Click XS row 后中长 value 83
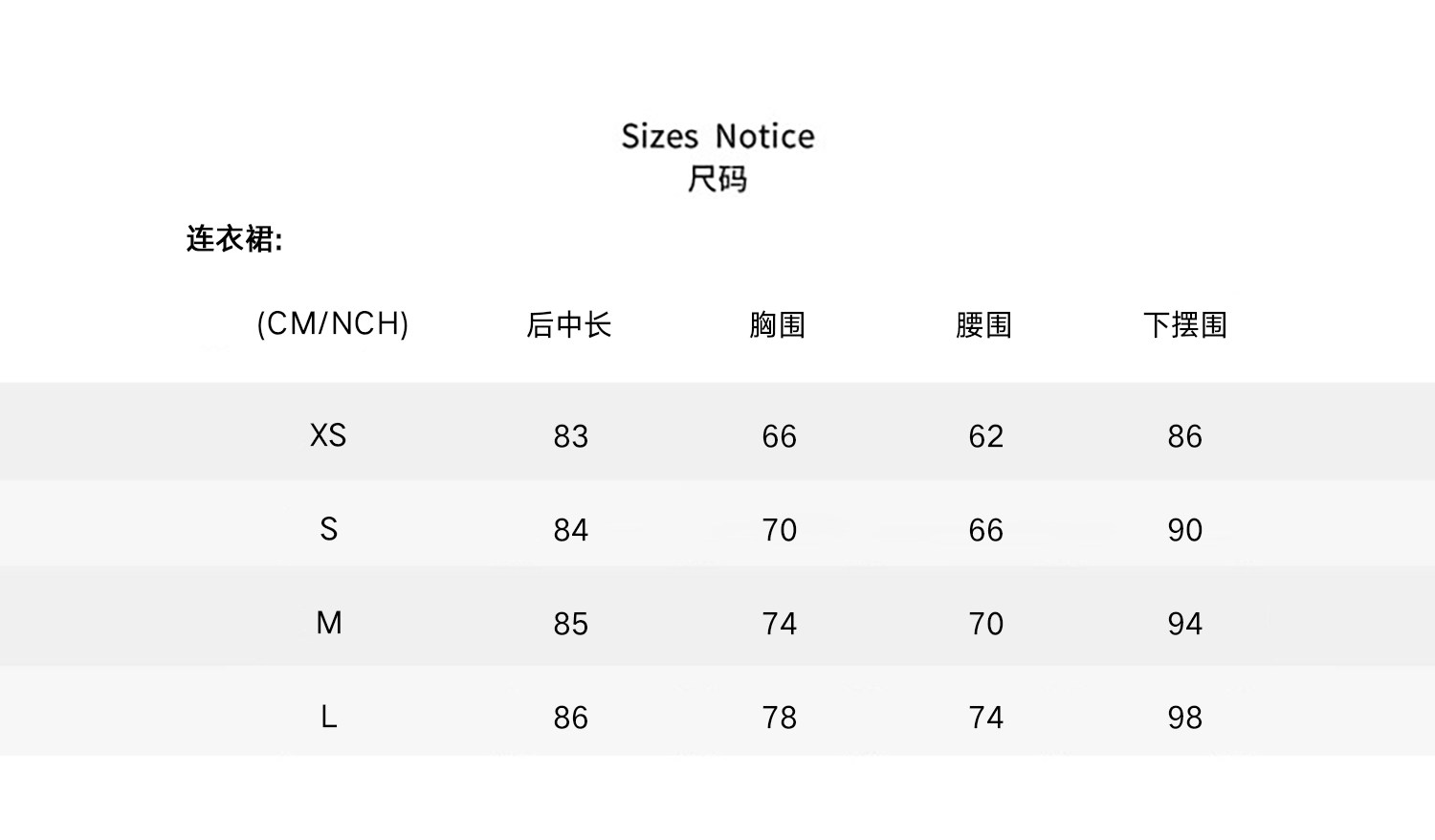This screenshot has width=1435, height=840. pos(570,436)
